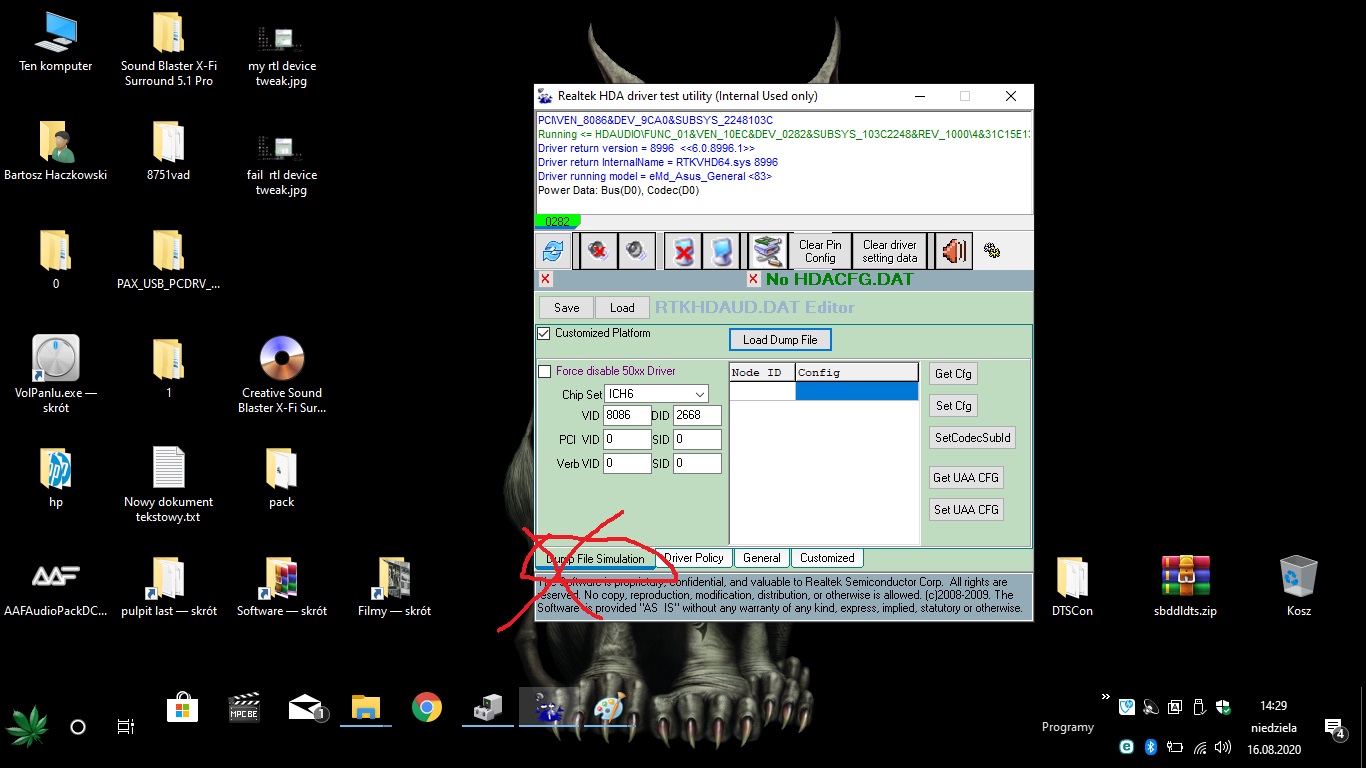
Task: Click the SetCodecSubId button
Action: pos(973,438)
